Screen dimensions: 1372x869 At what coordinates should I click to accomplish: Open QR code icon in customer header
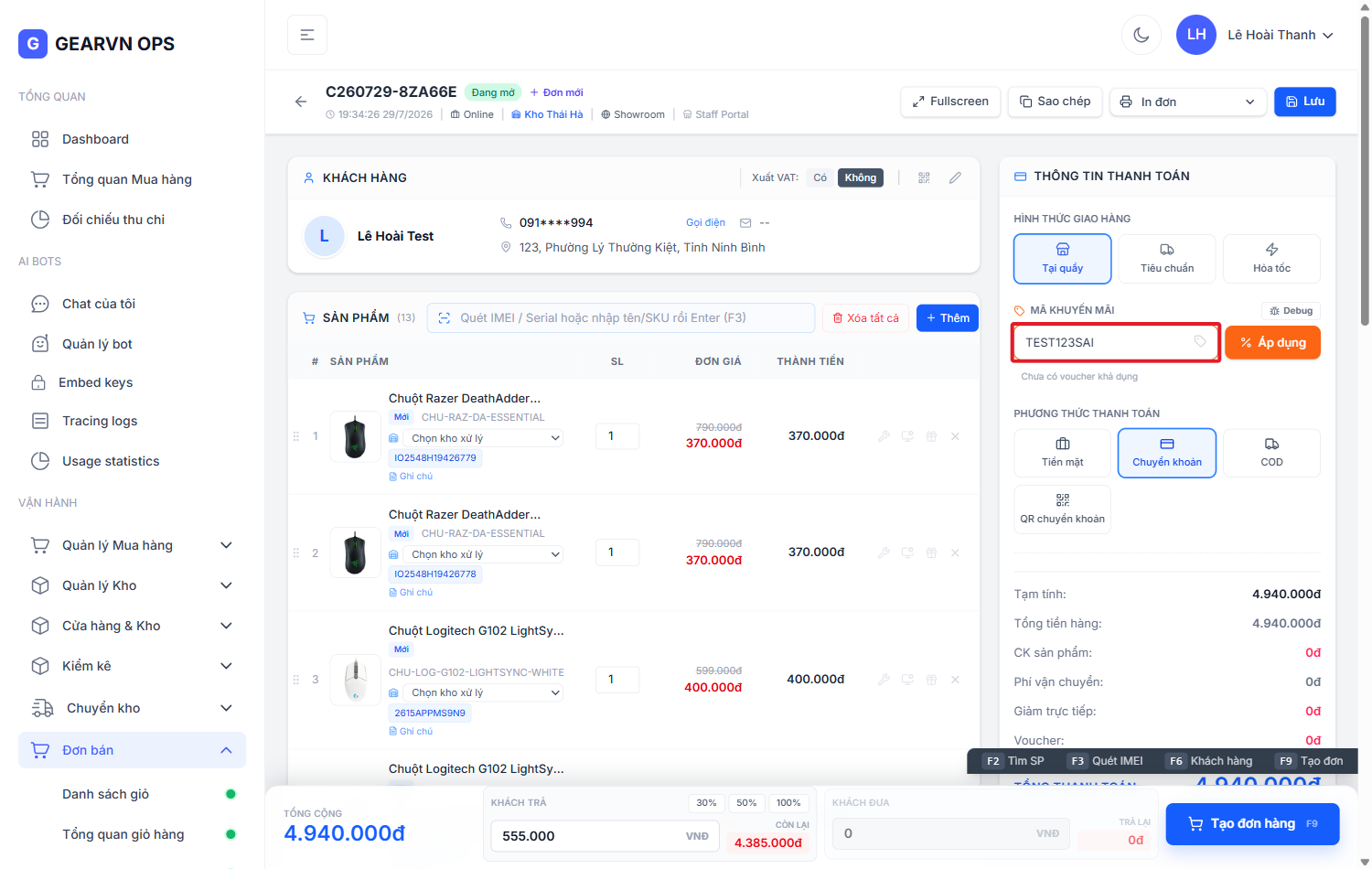point(924,177)
